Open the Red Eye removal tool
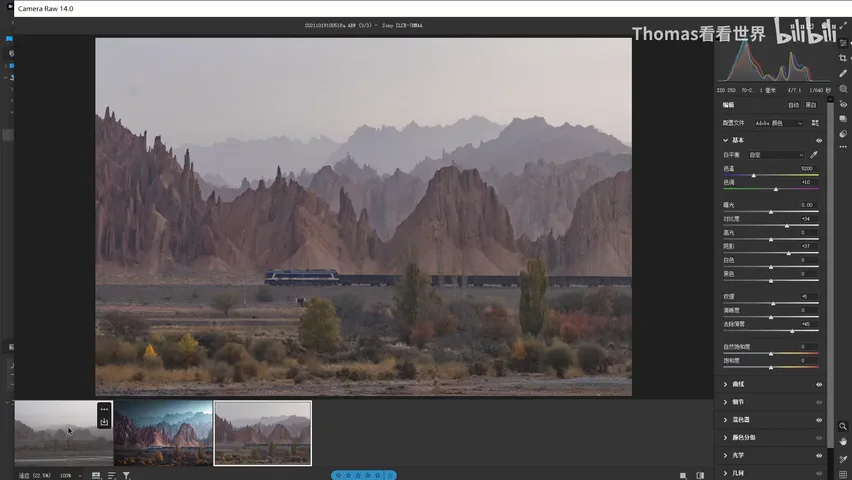The height and width of the screenshot is (480, 852). coord(843,104)
